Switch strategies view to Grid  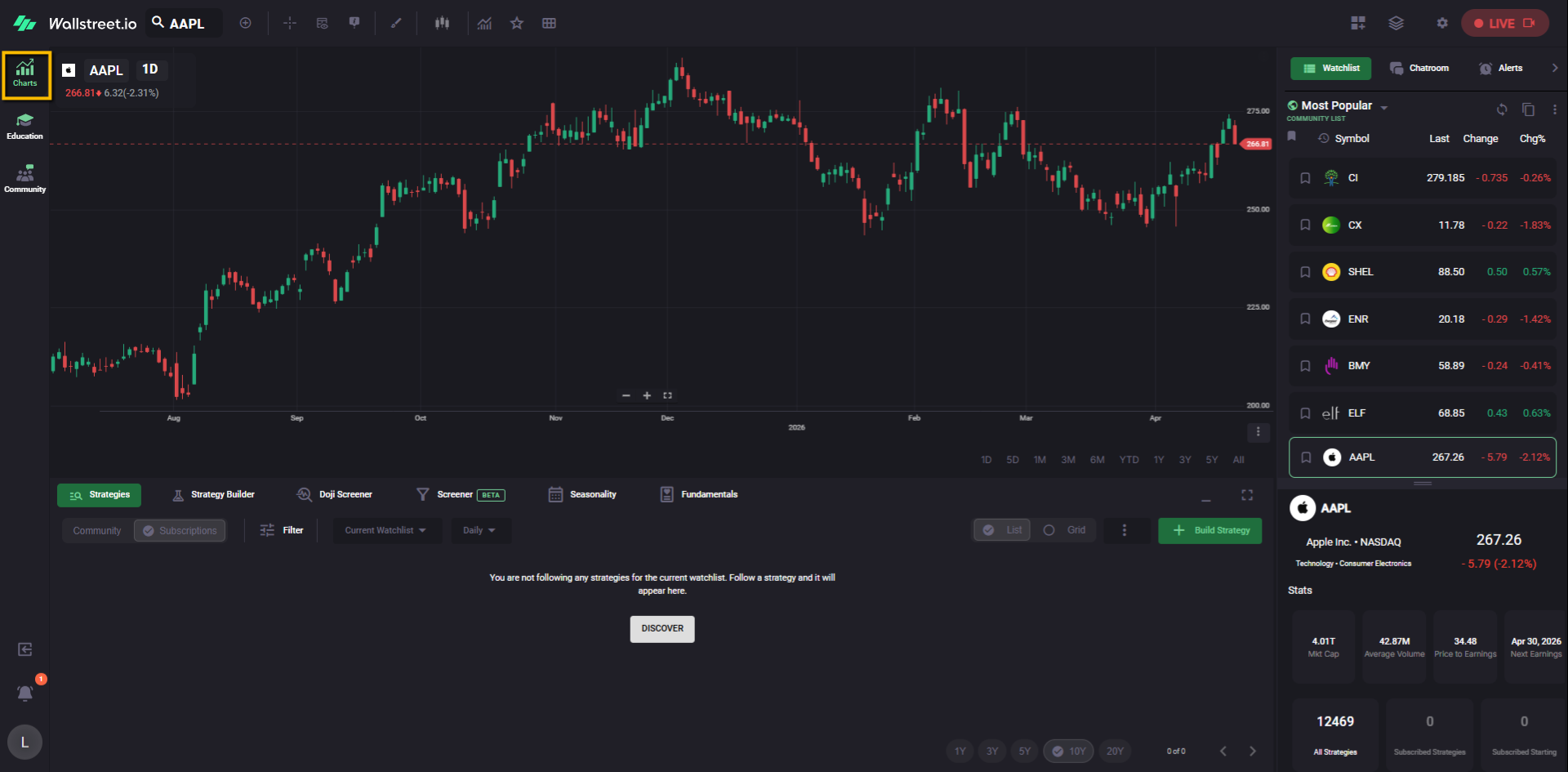pyautogui.click(x=1065, y=530)
